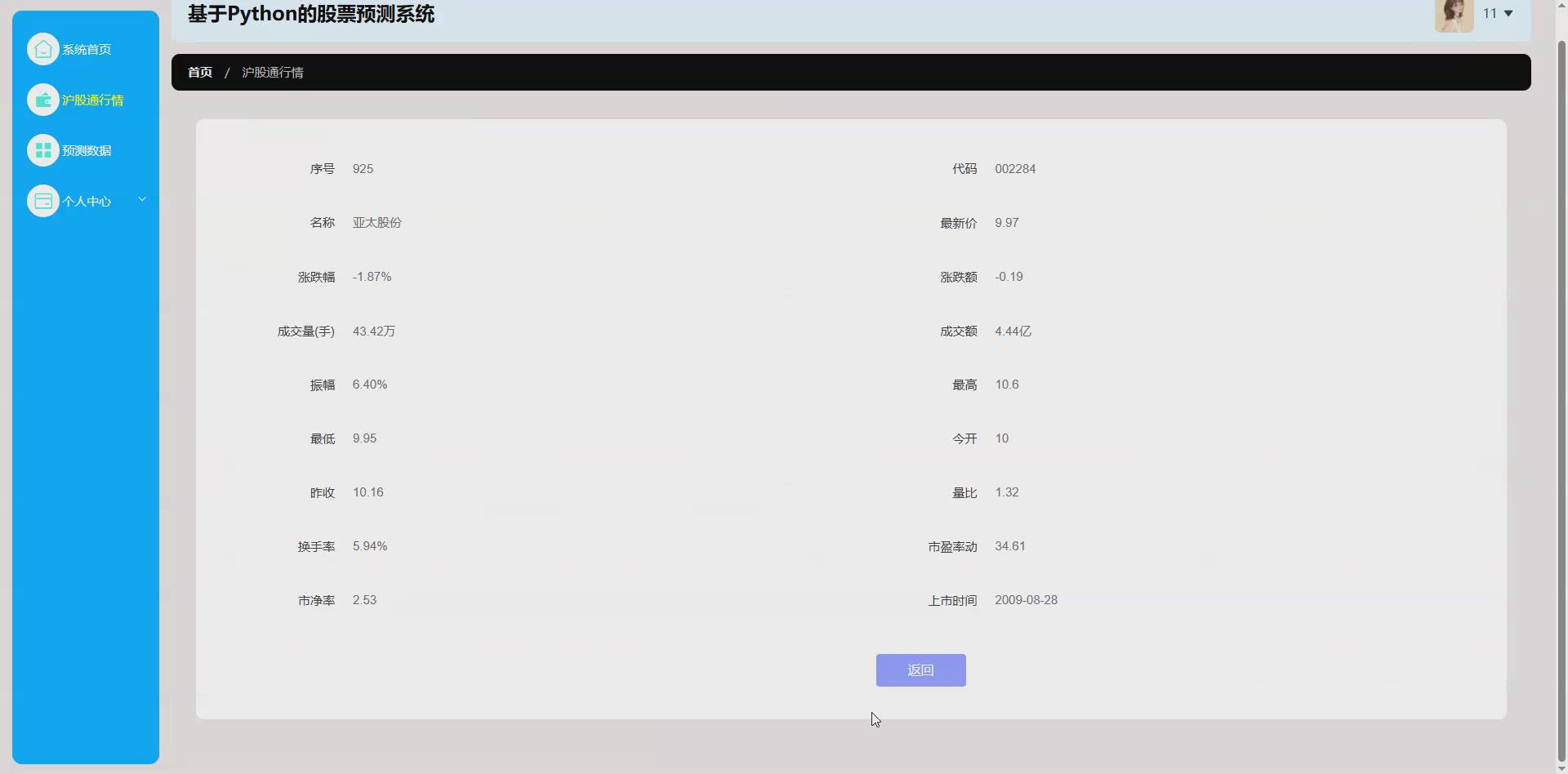Open 个人中心 menu item
This screenshot has height=774, width=1568.
pos(86,201)
